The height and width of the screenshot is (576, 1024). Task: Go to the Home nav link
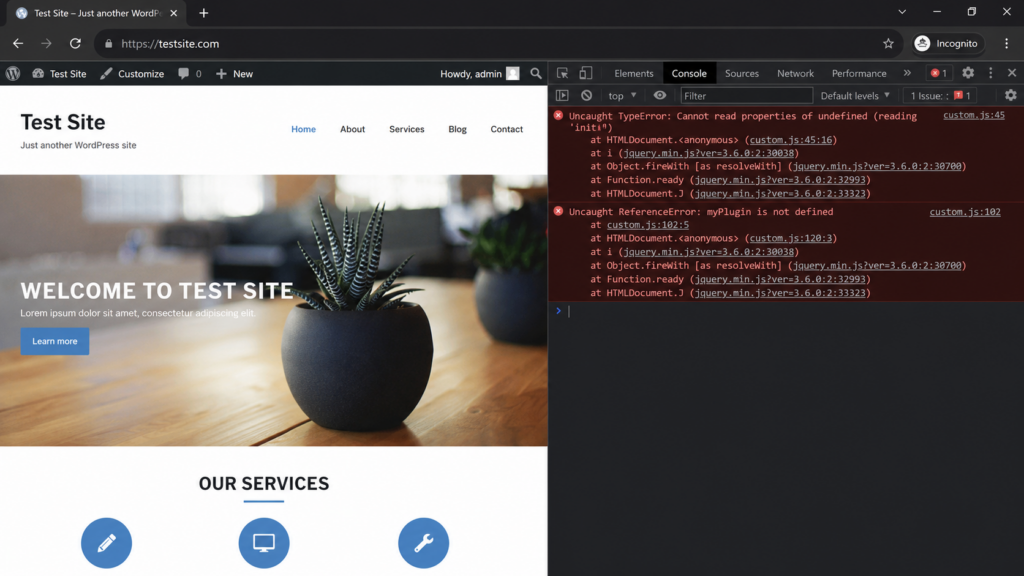[x=303, y=129]
